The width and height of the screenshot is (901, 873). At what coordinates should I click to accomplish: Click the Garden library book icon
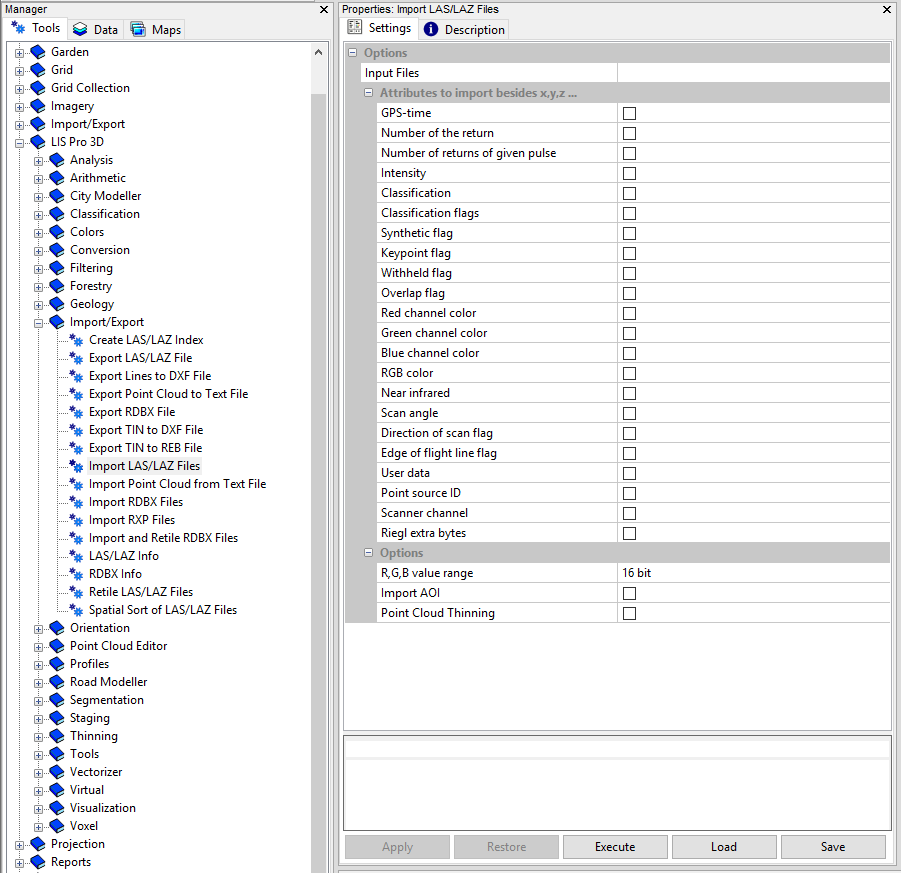tap(38, 52)
